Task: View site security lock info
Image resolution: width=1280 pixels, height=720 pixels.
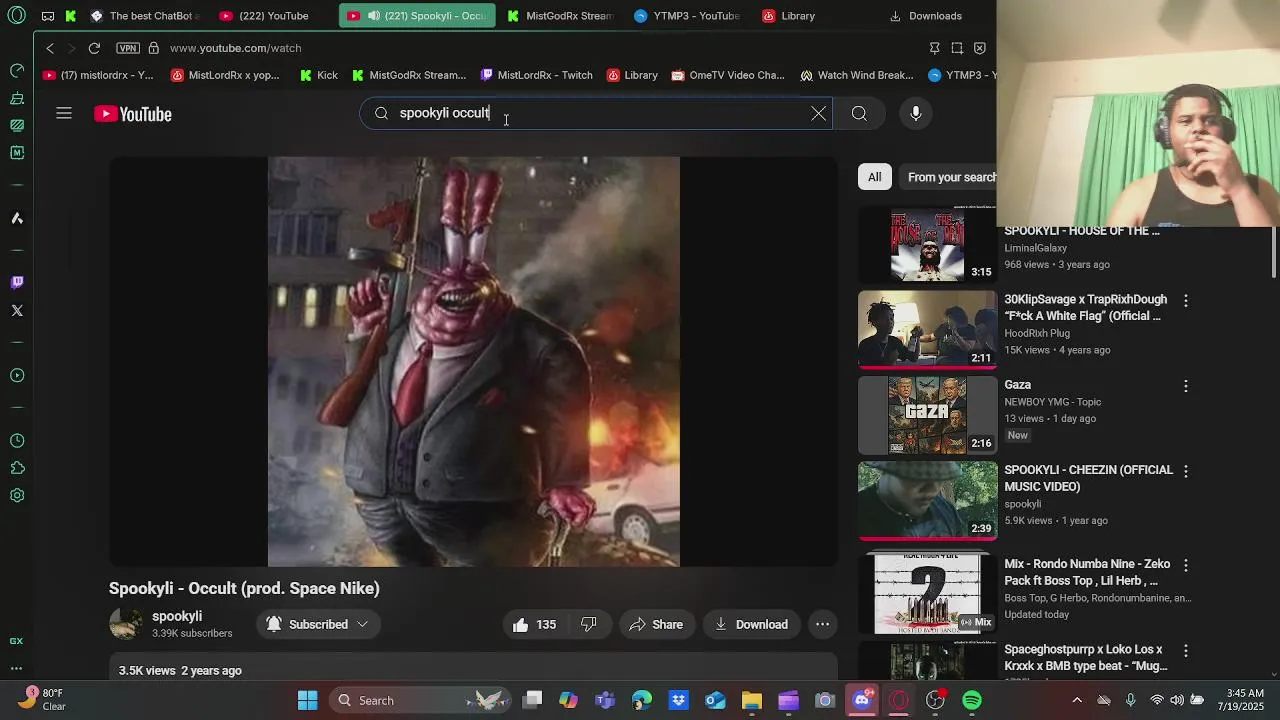Action: point(153,48)
